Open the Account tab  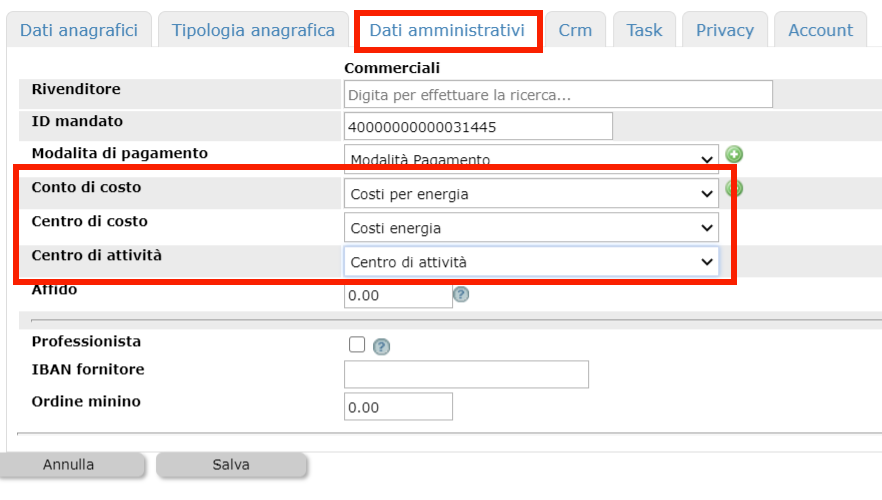pos(820,30)
